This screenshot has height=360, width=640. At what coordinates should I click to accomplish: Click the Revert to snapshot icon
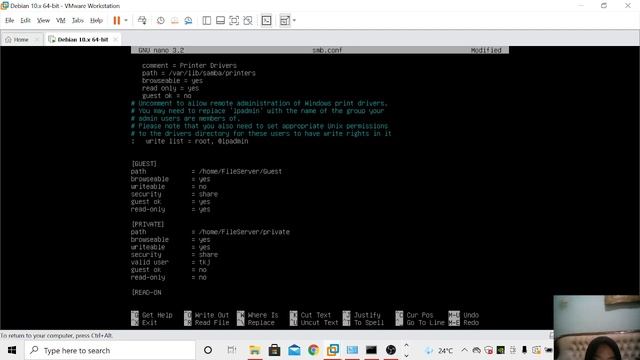coord(174,20)
